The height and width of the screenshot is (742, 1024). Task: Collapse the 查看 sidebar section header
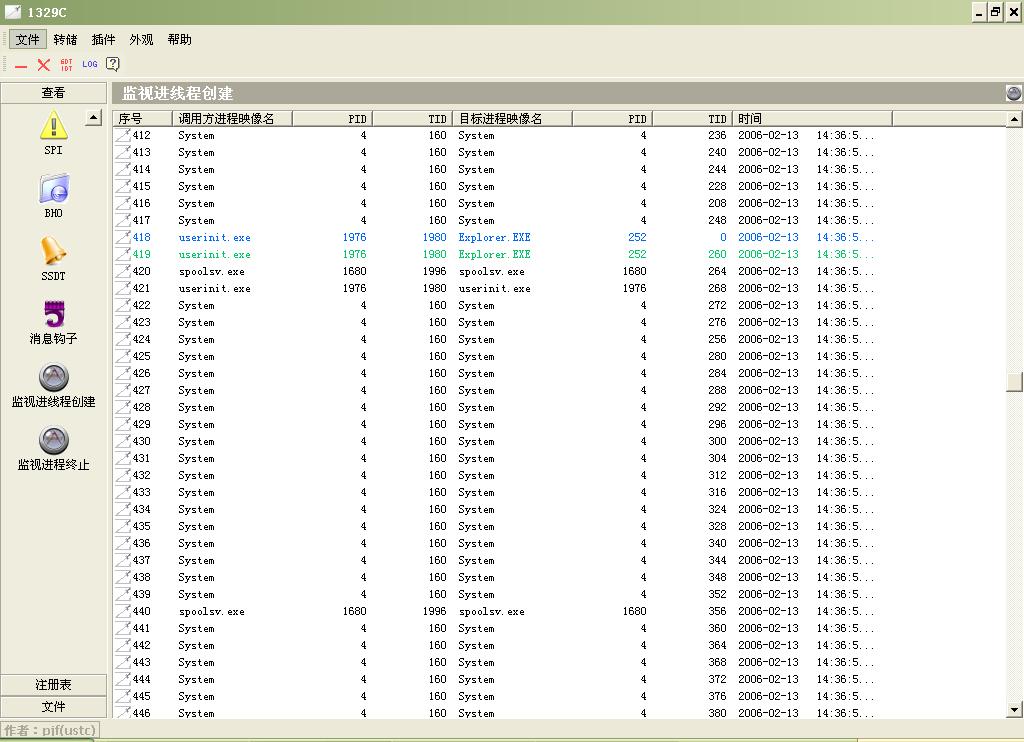(x=53, y=93)
